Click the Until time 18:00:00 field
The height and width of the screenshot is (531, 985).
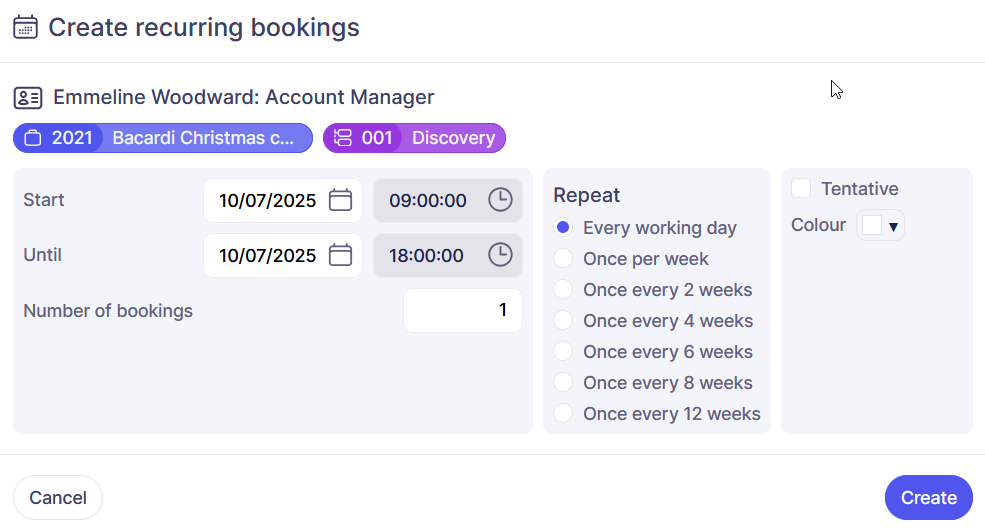click(x=428, y=255)
